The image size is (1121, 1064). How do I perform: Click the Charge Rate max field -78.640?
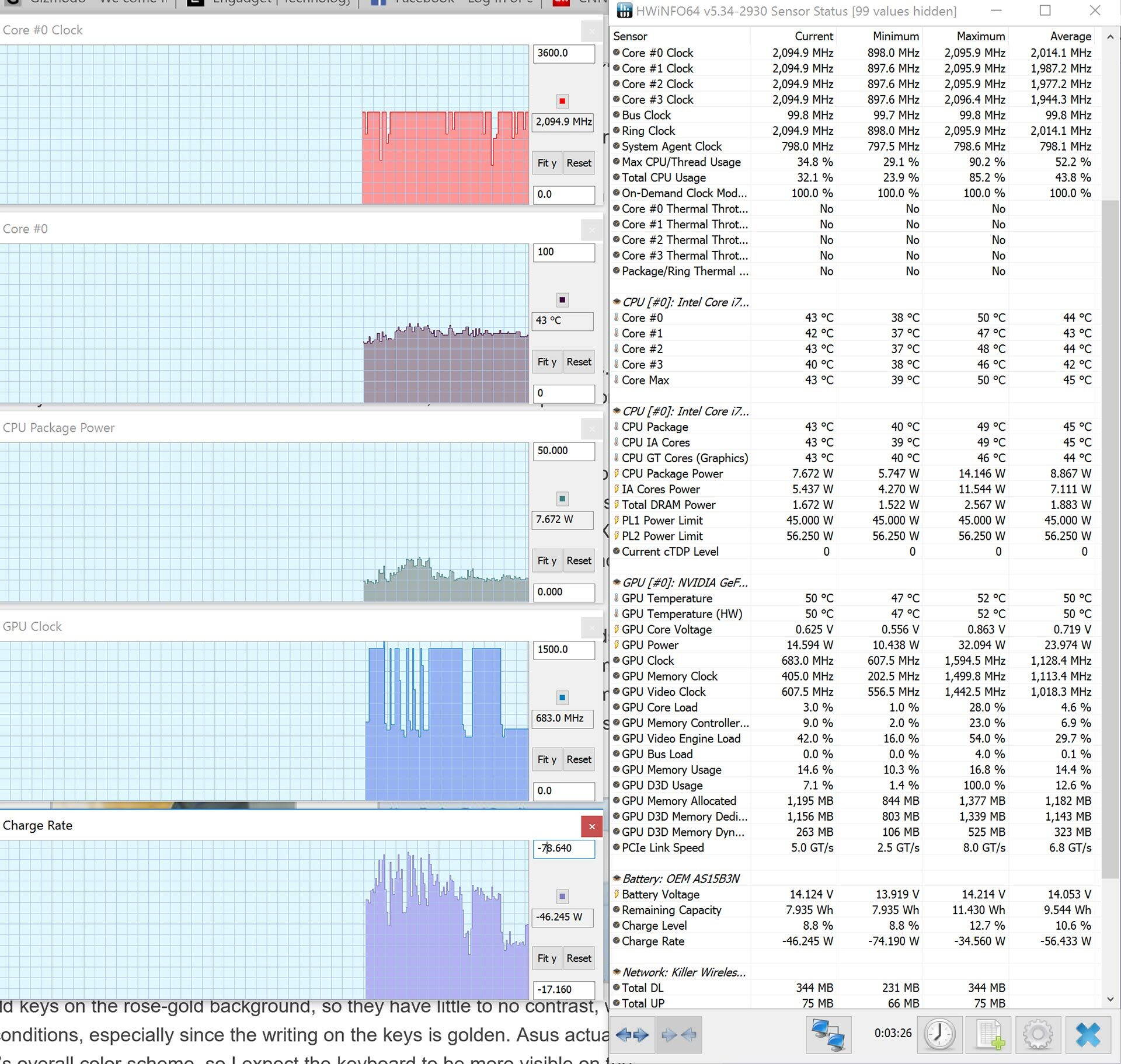click(564, 849)
